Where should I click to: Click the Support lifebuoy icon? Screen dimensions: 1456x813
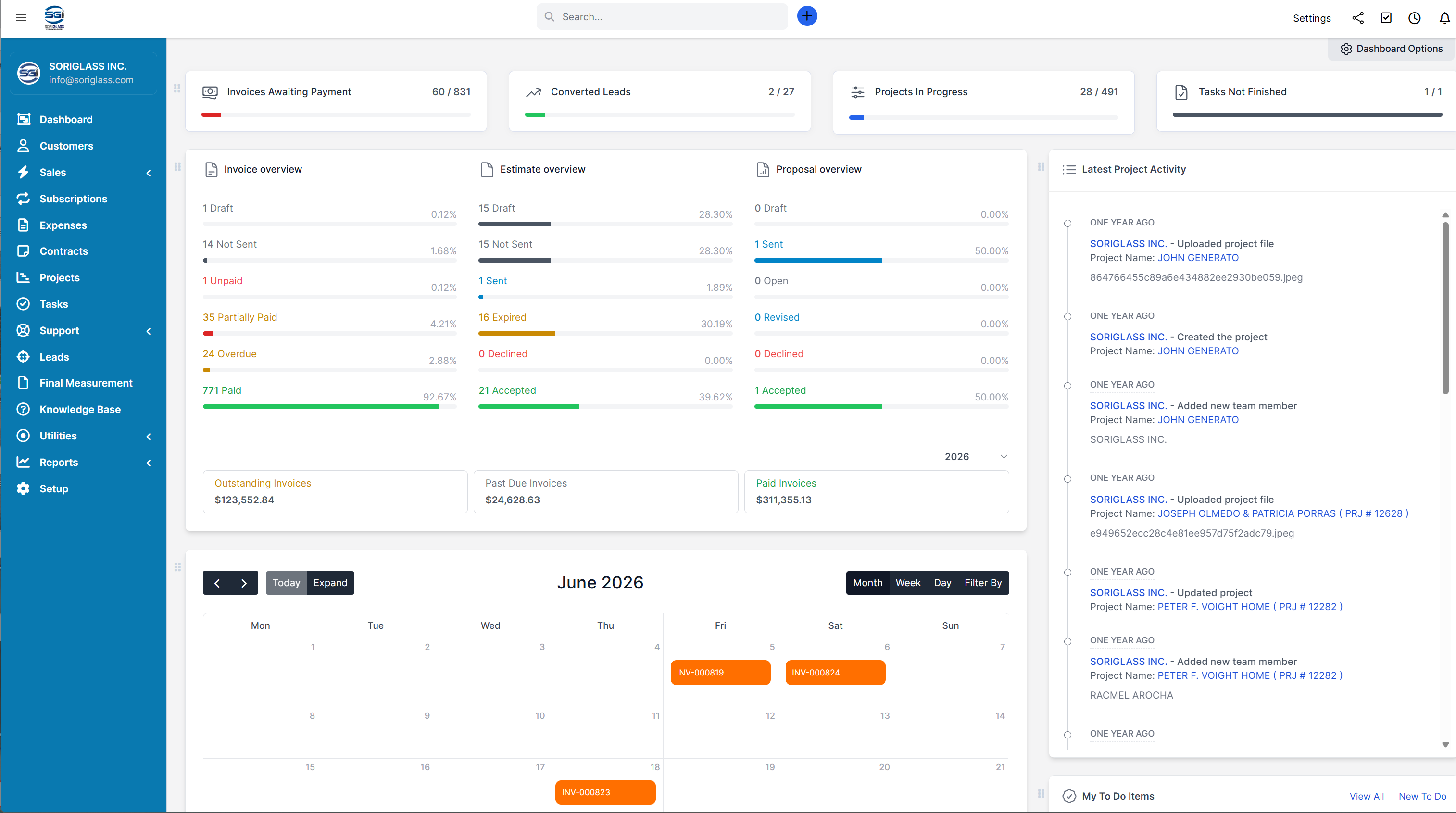[23, 330]
